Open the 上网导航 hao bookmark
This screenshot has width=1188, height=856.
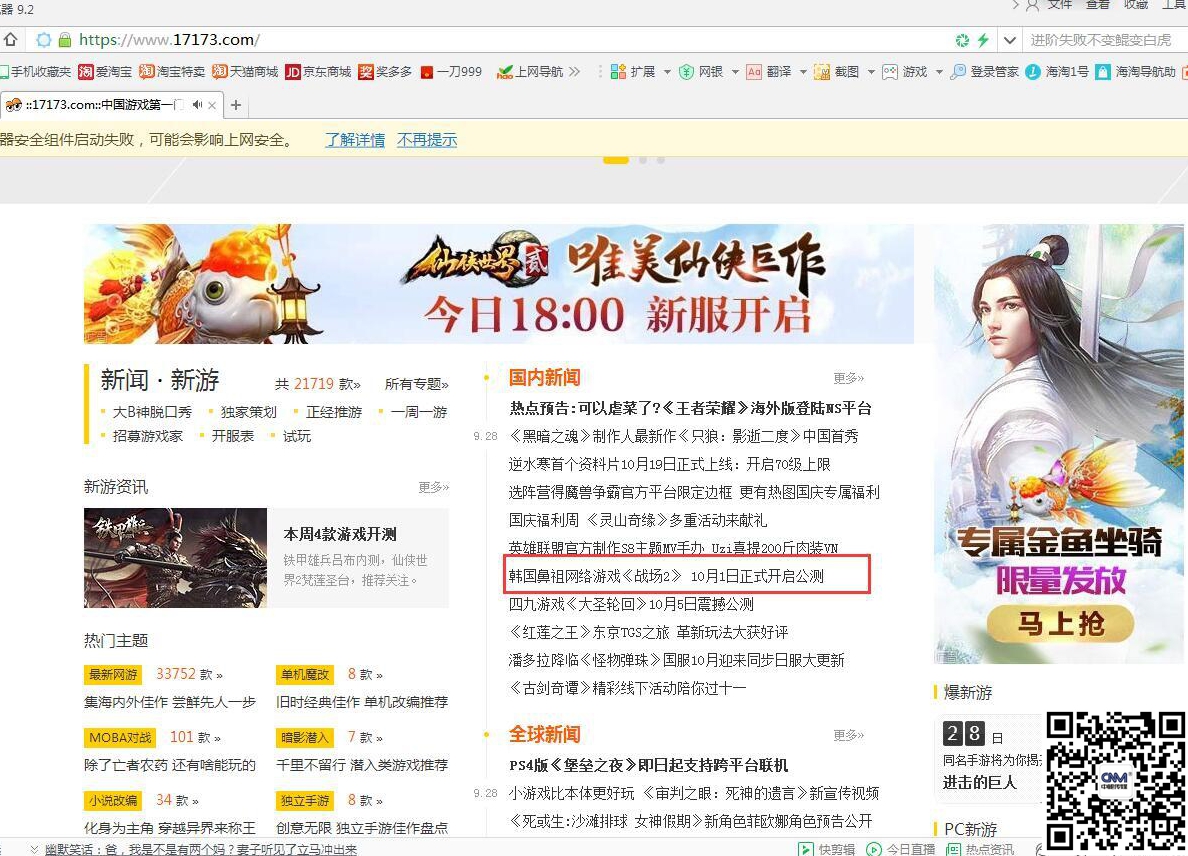(x=530, y=71)
